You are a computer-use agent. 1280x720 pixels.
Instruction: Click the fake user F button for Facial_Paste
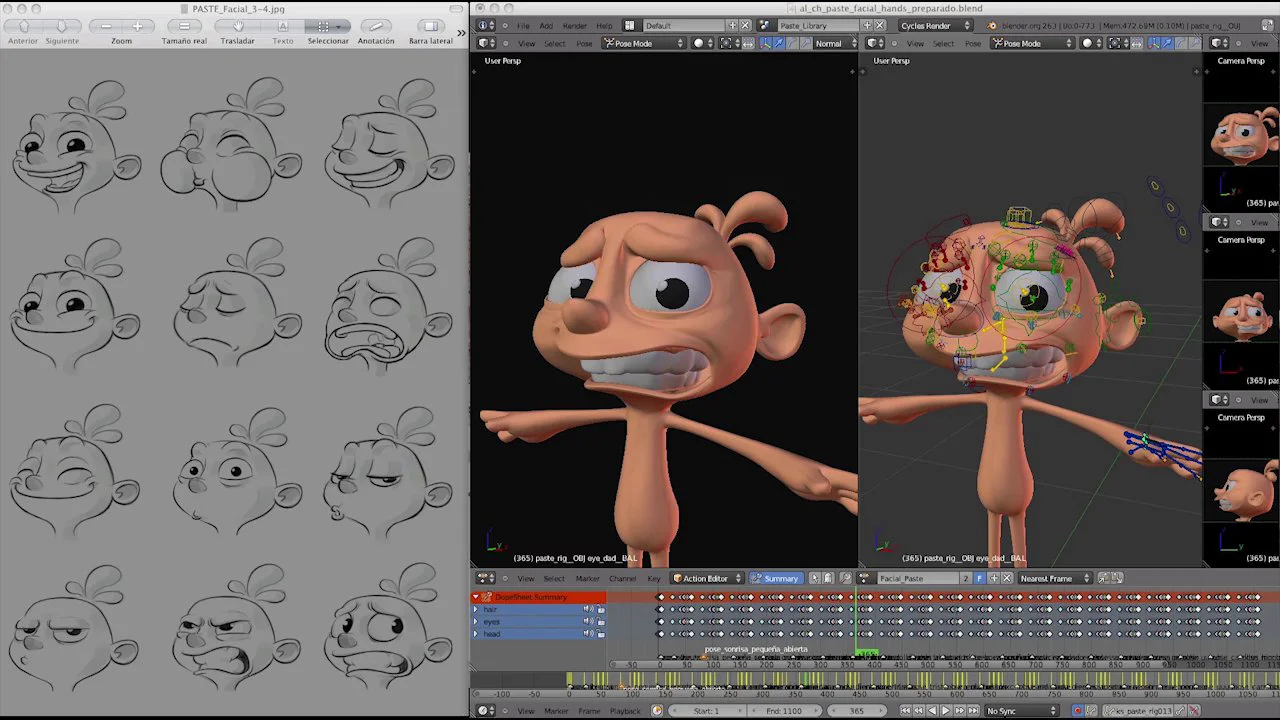pyautogui.click(x=979, y=578)
